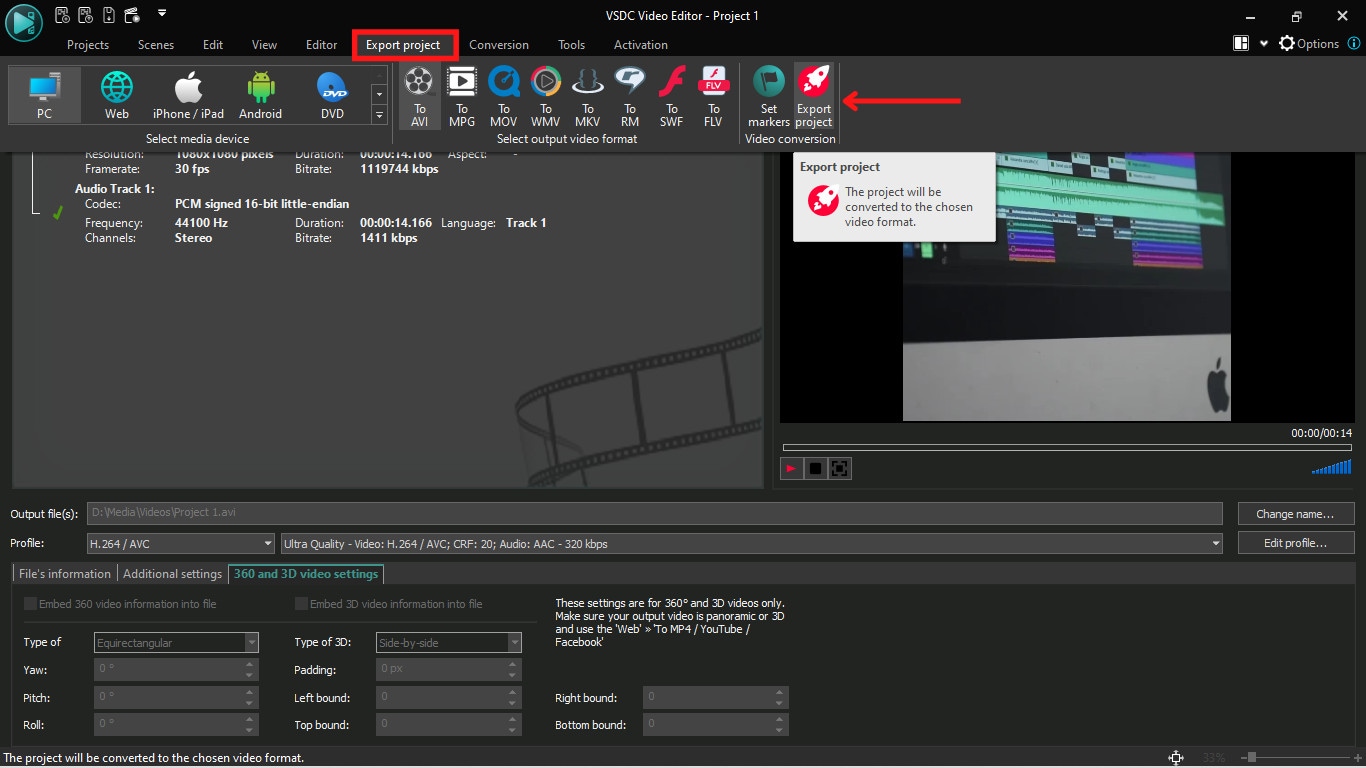Click the save project quick-access icon
This screenshot has width=1366, height=768.
pos(108,15)
